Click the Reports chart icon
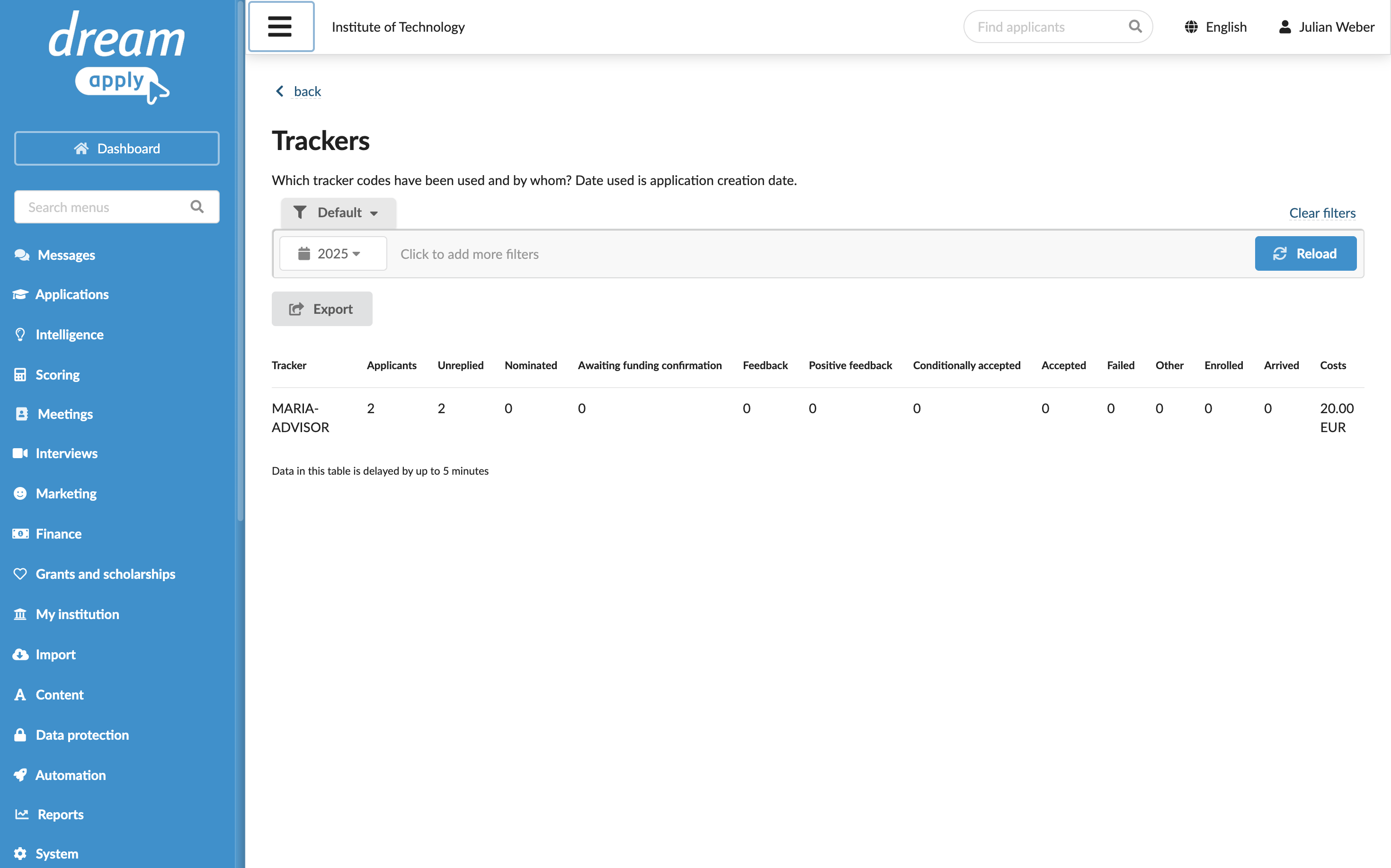The width and height of the screenshot is (1391, 868). (x=22, y=814)
